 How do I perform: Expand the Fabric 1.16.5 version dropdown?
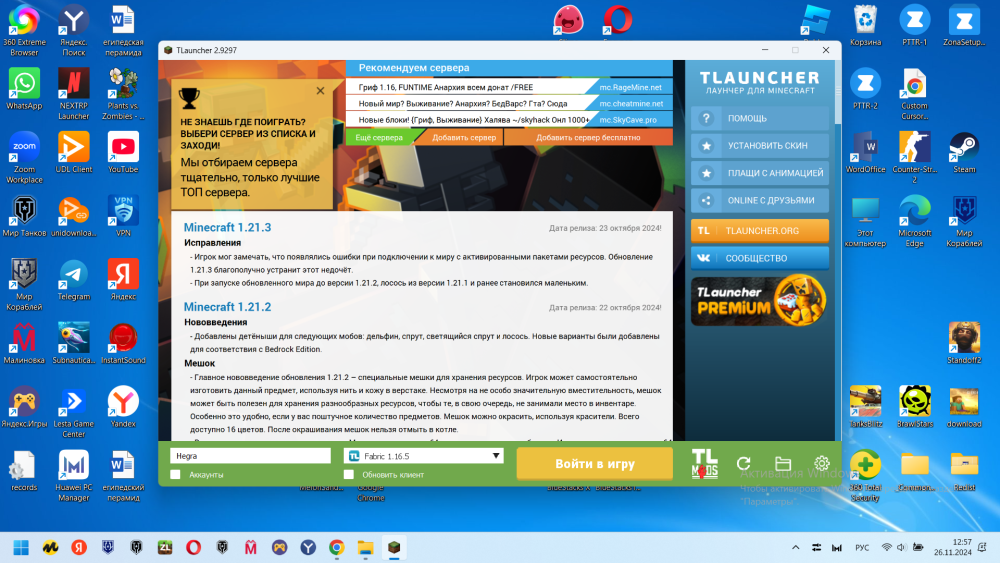tap(423, 456)
